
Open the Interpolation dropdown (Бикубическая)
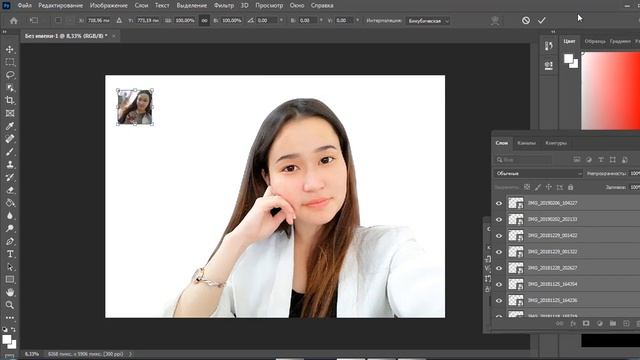coord(428,20)
